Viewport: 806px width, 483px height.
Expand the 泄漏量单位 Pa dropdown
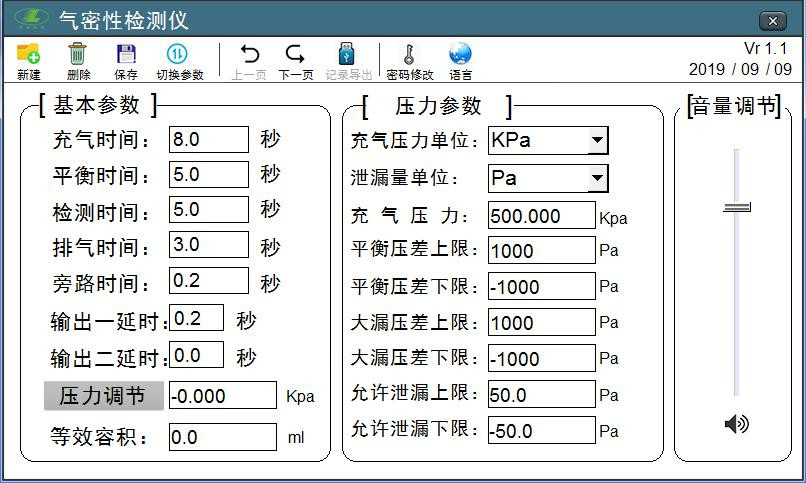point(598,179)
